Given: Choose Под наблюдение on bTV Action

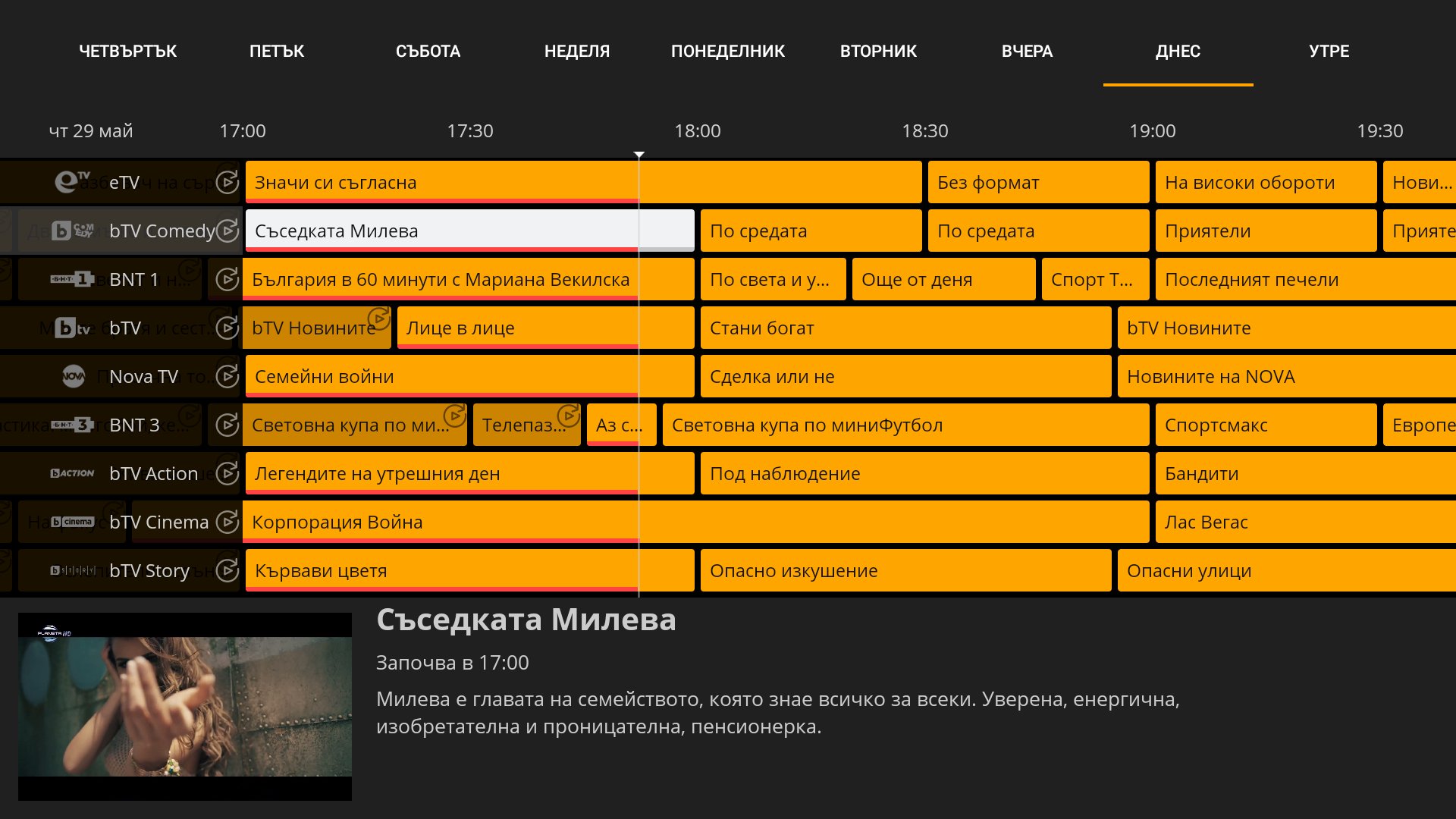Looking at the screenshot, I should 924,473.
